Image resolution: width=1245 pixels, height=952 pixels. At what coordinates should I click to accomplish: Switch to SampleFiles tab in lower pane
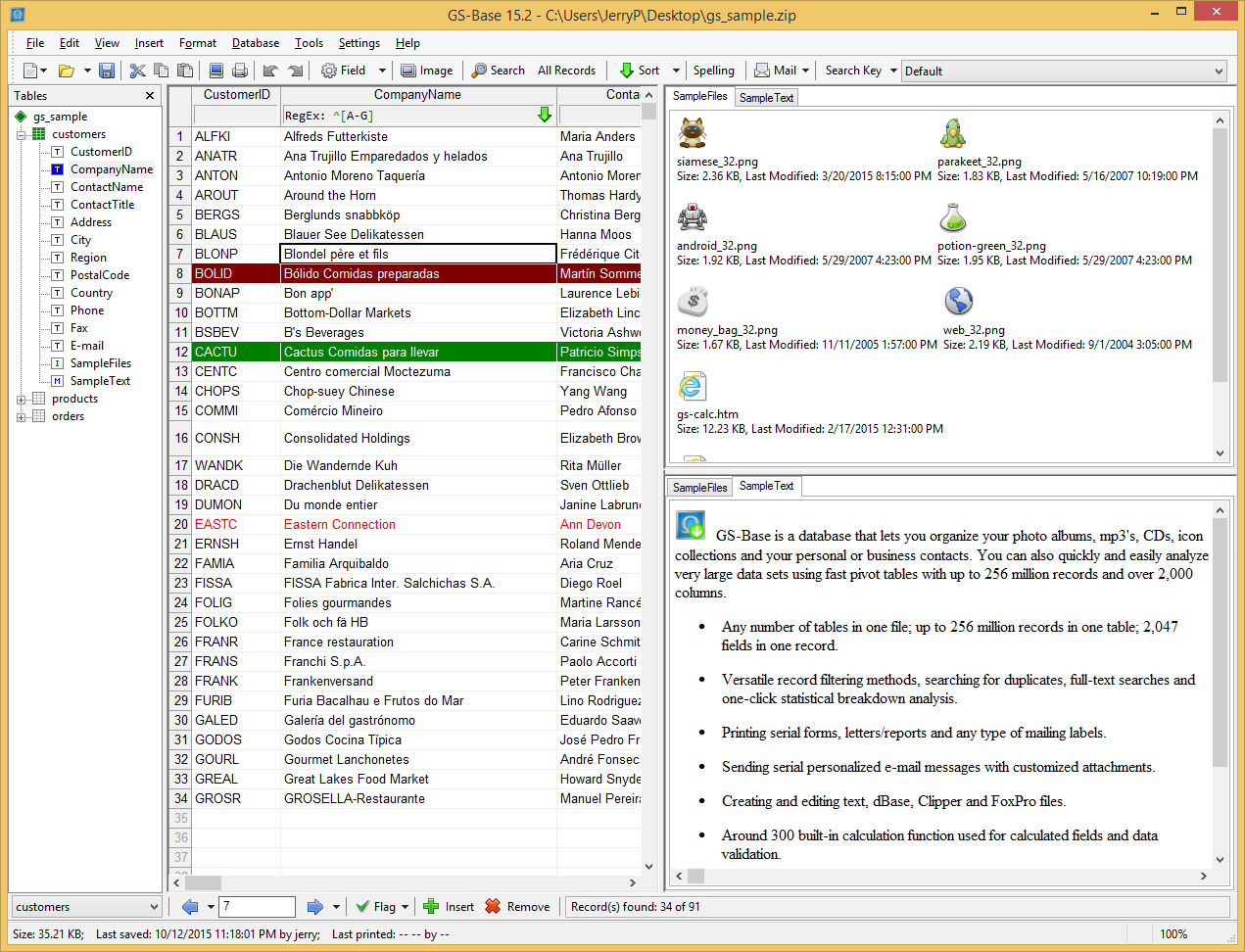[x=699, y=487]
